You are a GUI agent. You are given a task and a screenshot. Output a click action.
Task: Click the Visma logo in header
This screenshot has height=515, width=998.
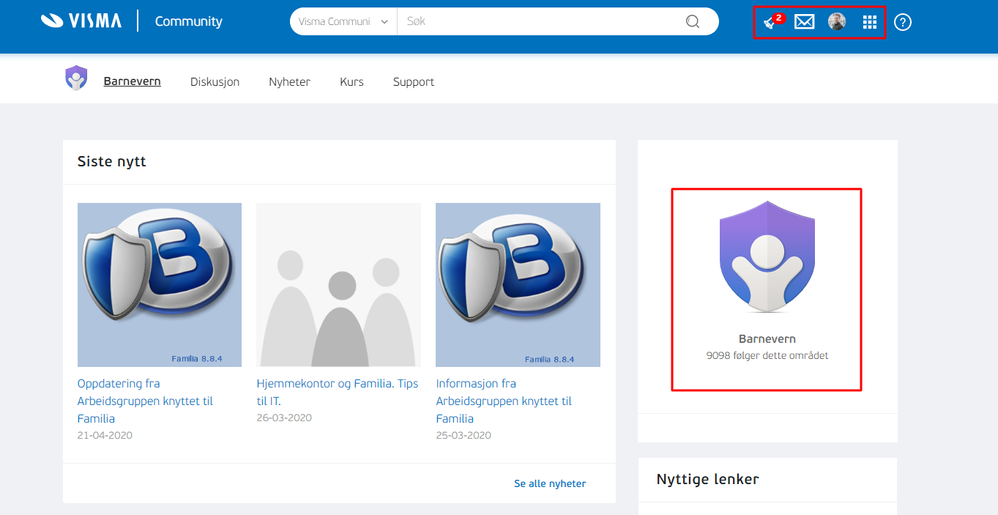[81, 21]
